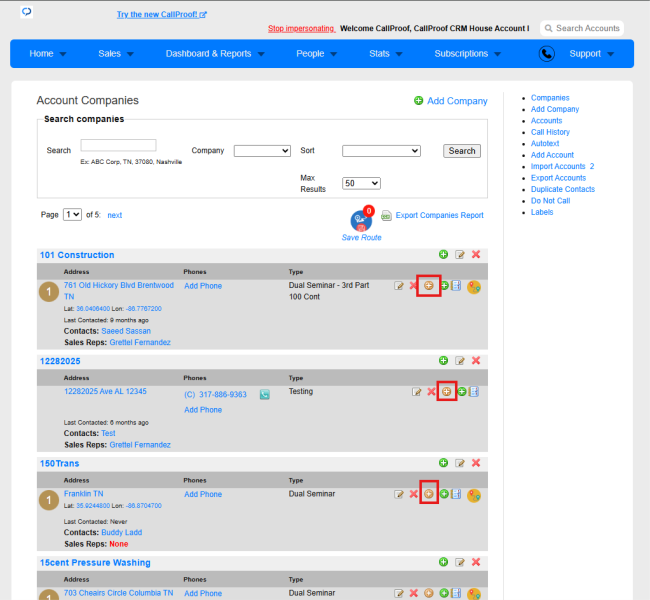Viewport: 650px width, 600px height.
Task: Click orange plus icon in 761 Old Hickory row
Action: pos(429,285)
